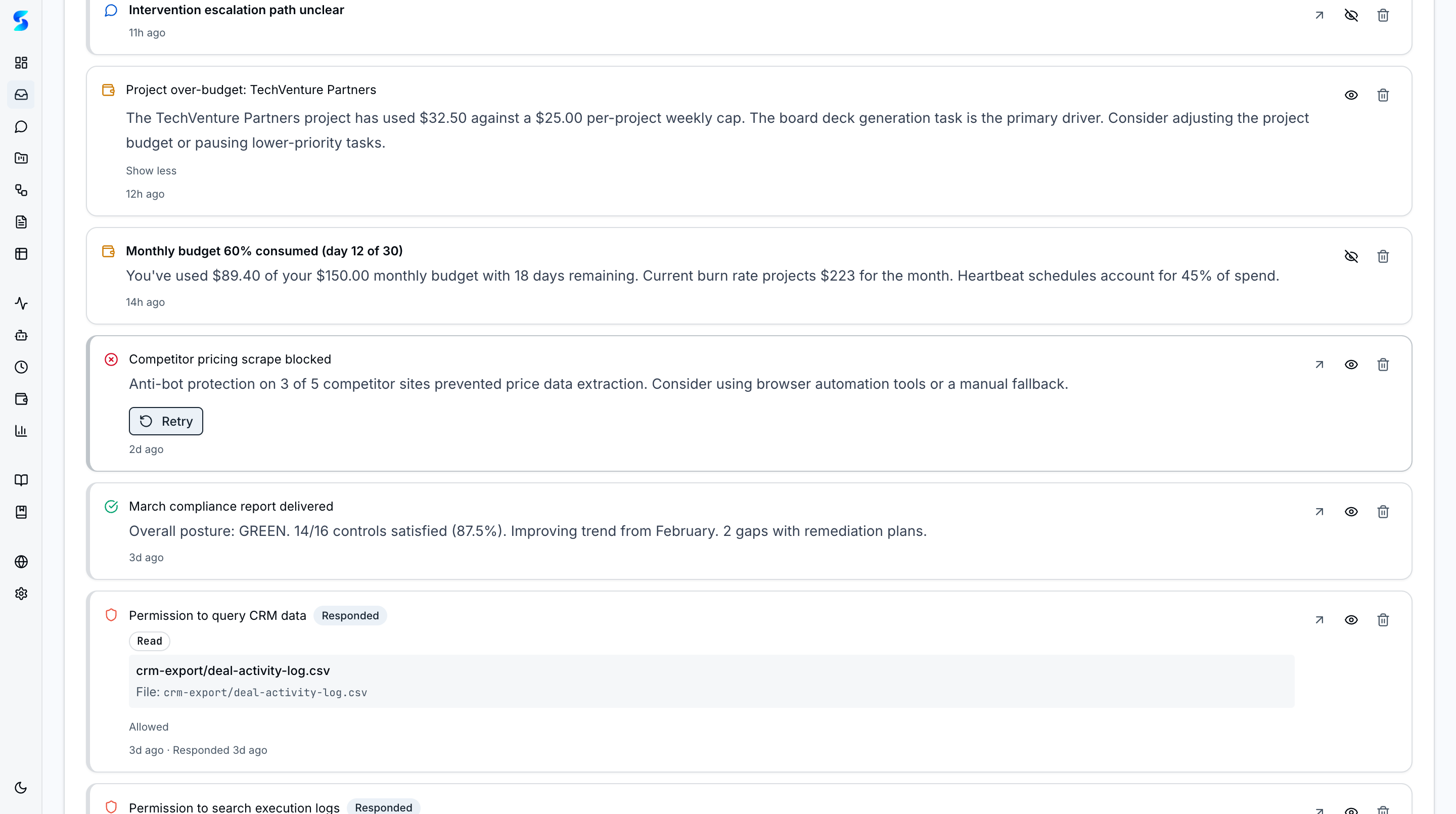Open Competitor pricing scrape in new view
The image size is (1456, 814).
pyautogui.click(x=1319, y=365)
